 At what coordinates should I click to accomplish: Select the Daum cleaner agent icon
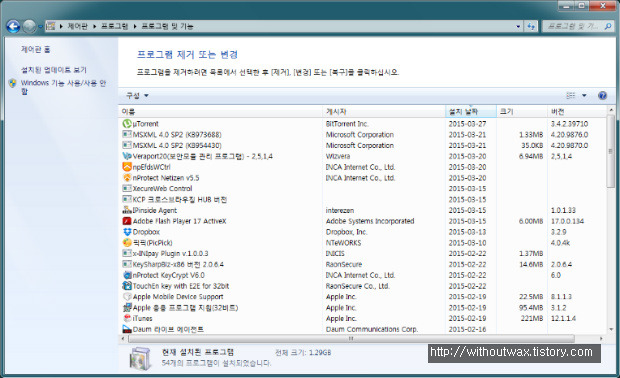[127, 329]
